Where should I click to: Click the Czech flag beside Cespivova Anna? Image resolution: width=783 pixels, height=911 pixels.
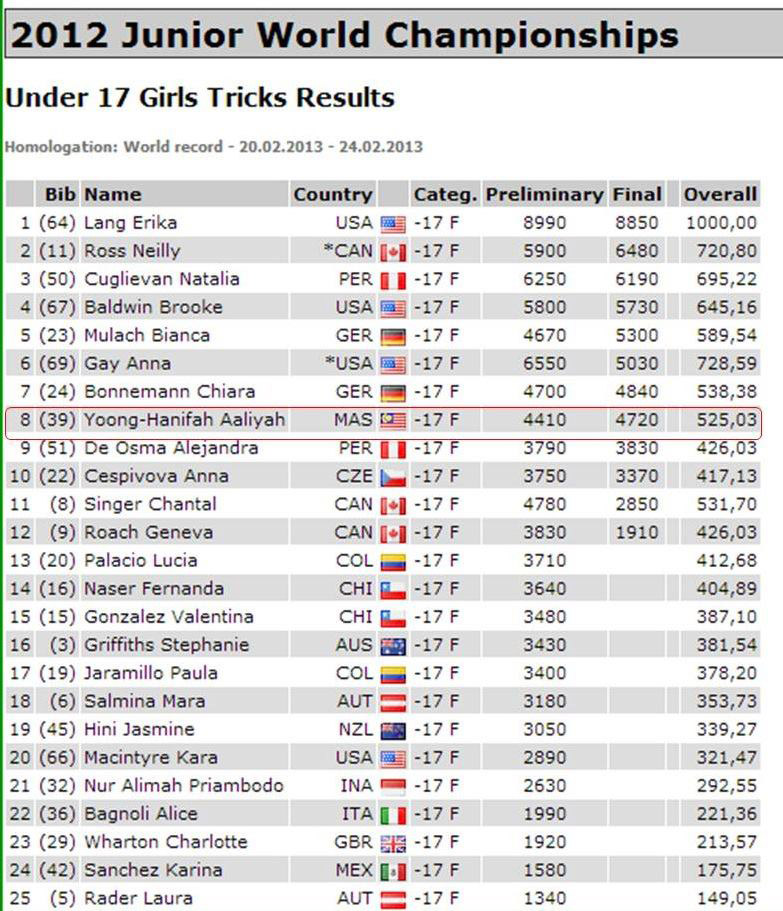point(393,477)
